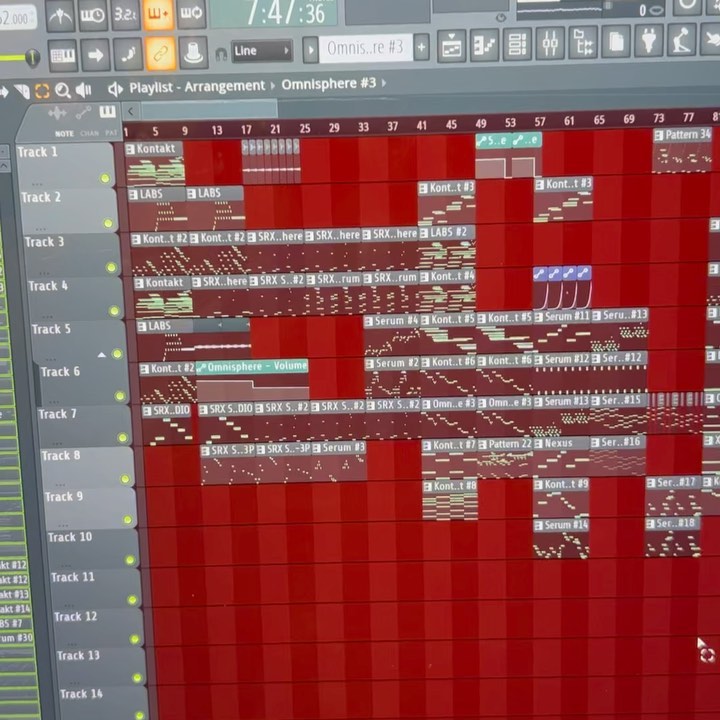This screenshot has height=720, width=720.
Task: Click the plus button beside pattern selector
Action: point(421,47)
